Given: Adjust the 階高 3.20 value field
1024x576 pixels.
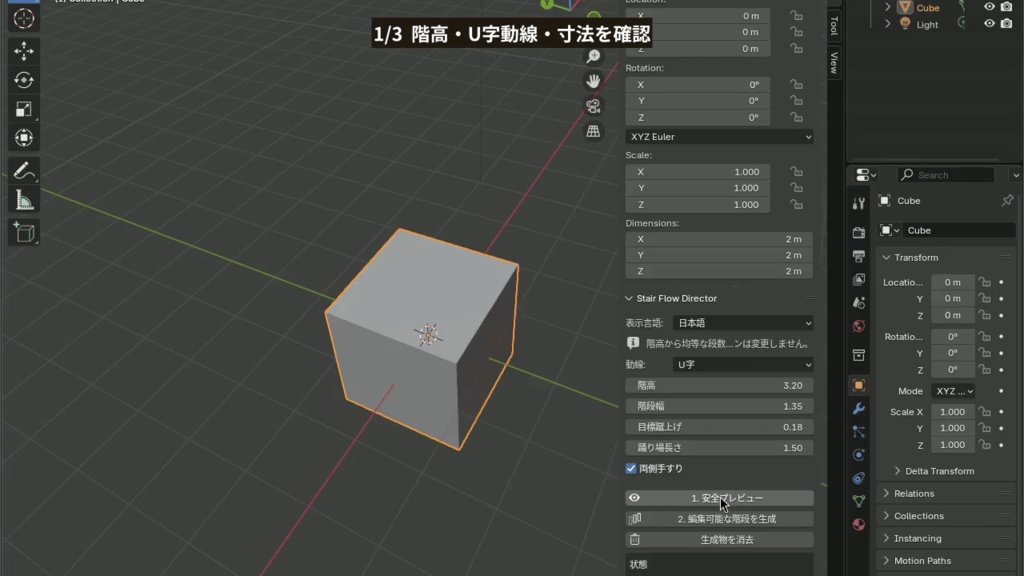Looking at the screenshot, I should pyautogui.click(x=719, y=386).
